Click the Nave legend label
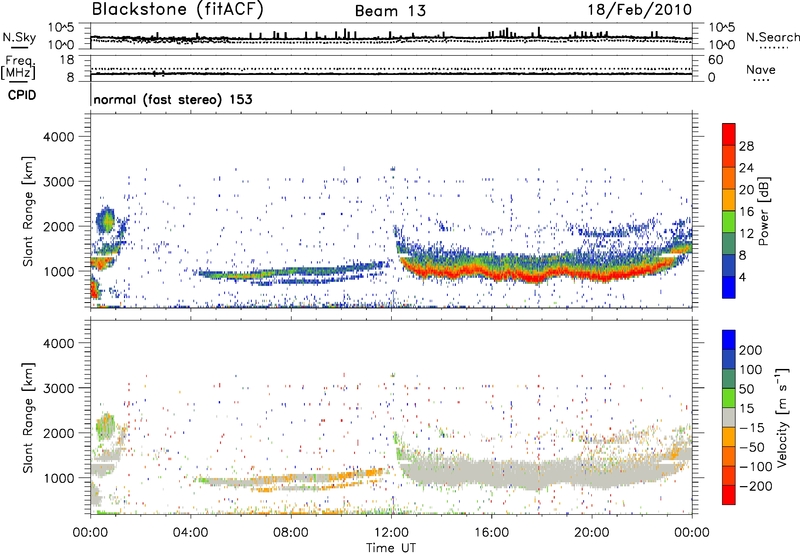This screenshot has width=800, height=554. pyautogui.click(x=760, y=70)
